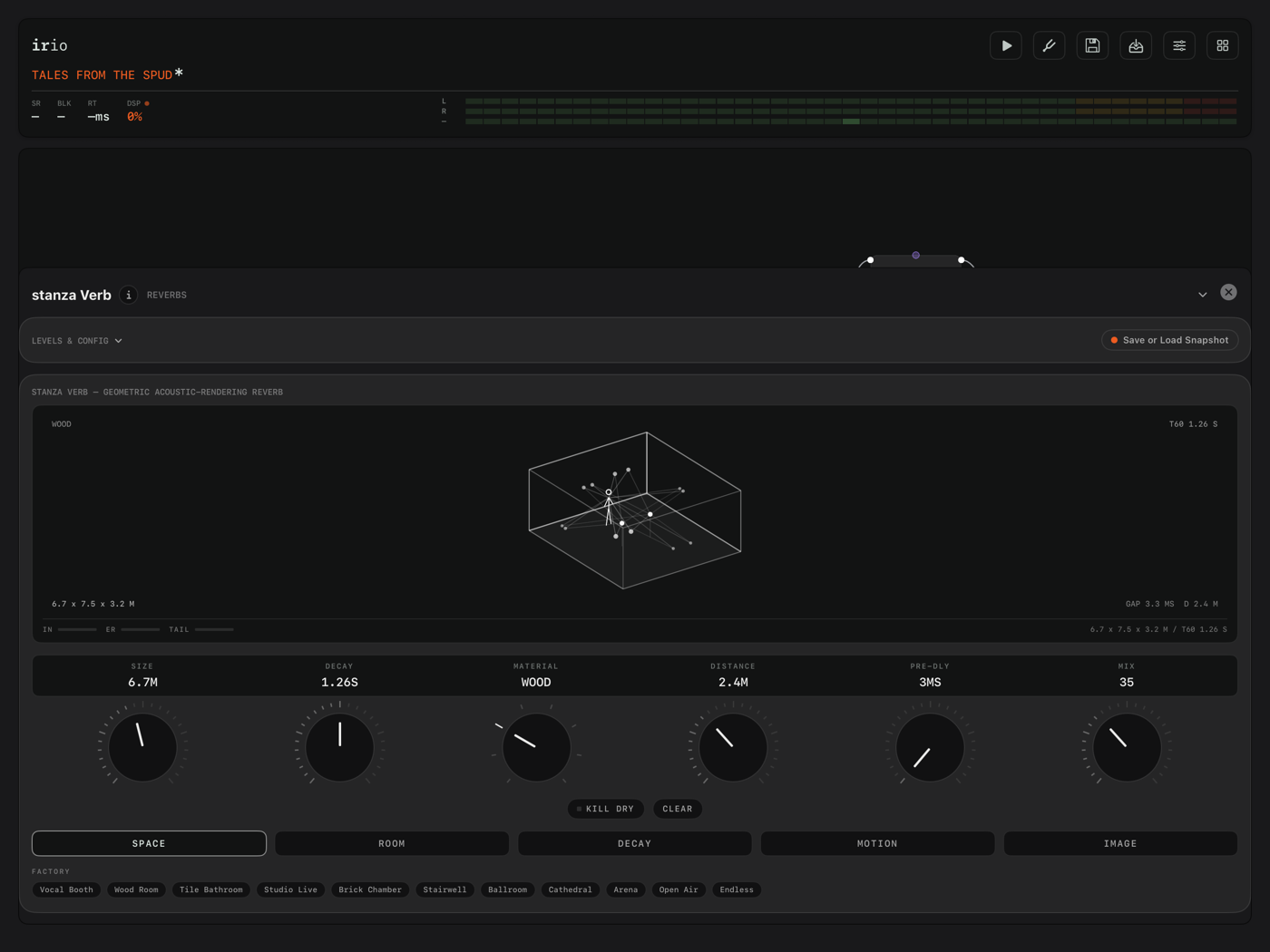Screen dimensions: 1270x952
Task: Open the mixer sliders settings icon
Action: tap(1179, 45)
